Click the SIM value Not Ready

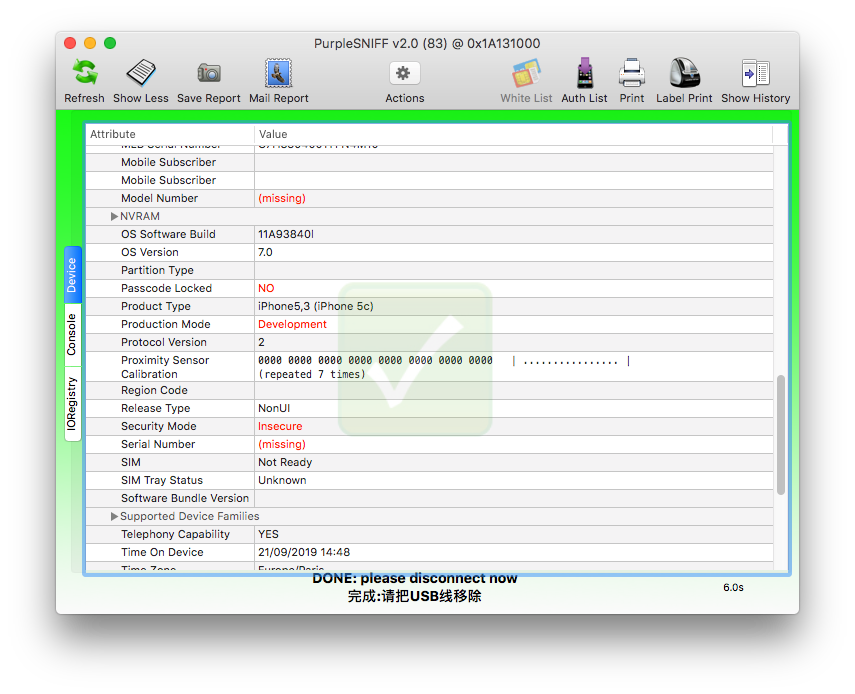click(x=285, y=462)
